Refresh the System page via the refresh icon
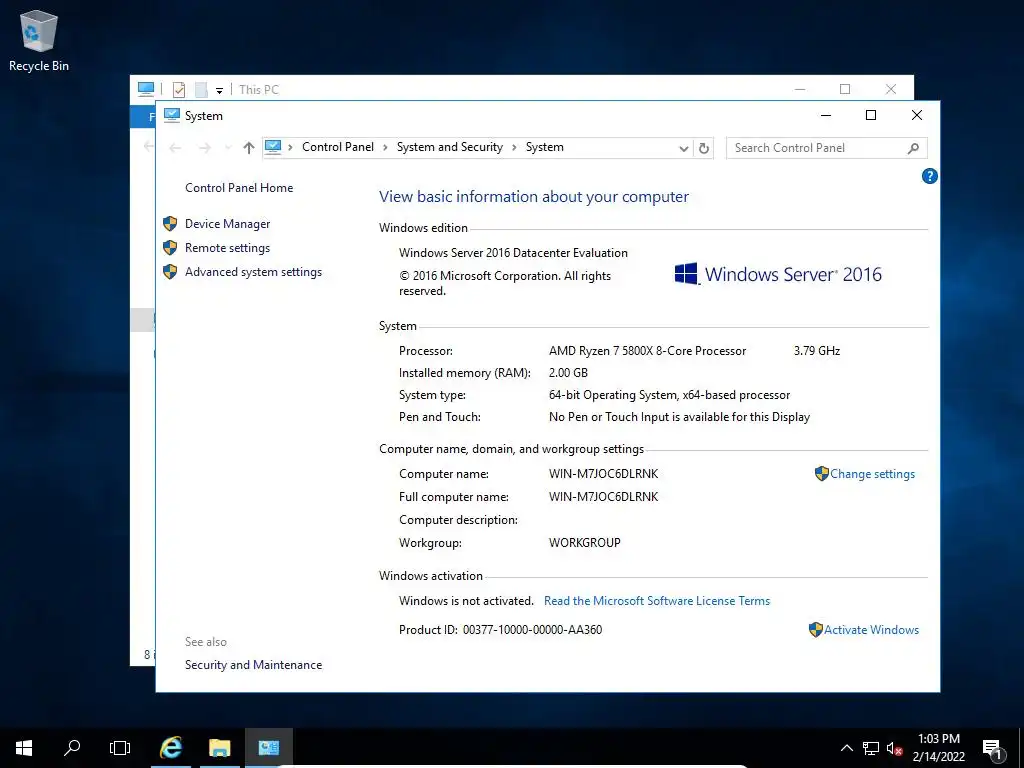1024x768 pixels. pyautogui.click(x=703, y=148)
